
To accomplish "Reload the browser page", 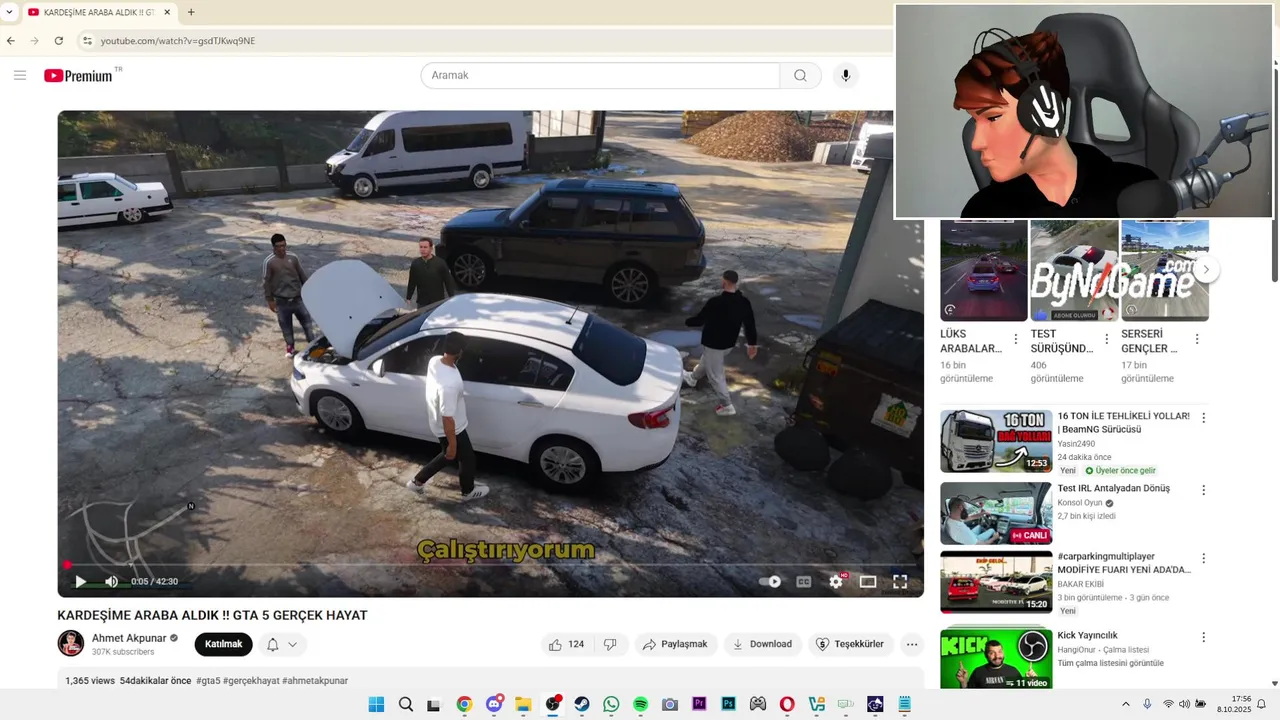I will (x=59, y=41).
